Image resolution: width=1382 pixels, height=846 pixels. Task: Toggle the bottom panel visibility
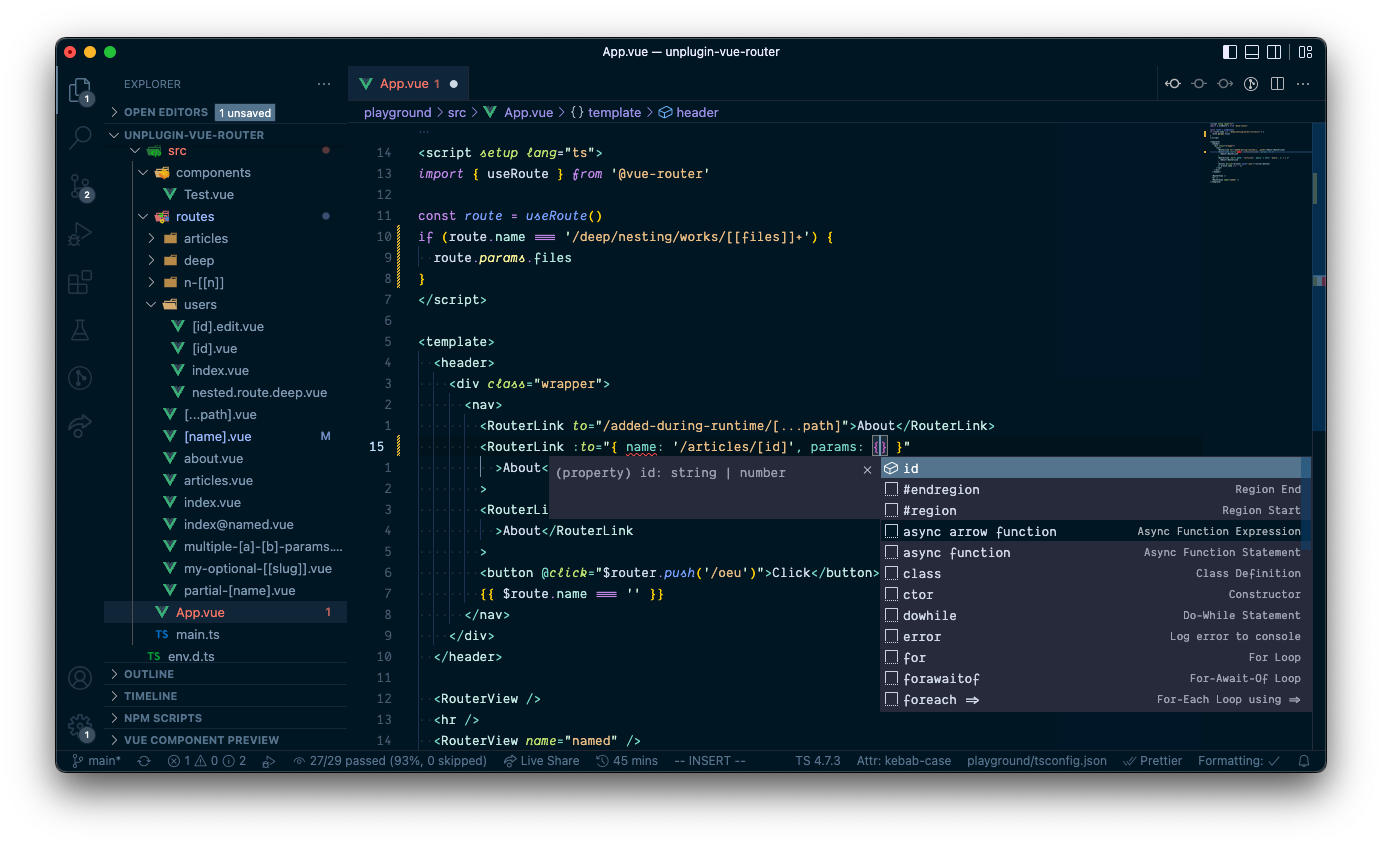(1252, 52)
